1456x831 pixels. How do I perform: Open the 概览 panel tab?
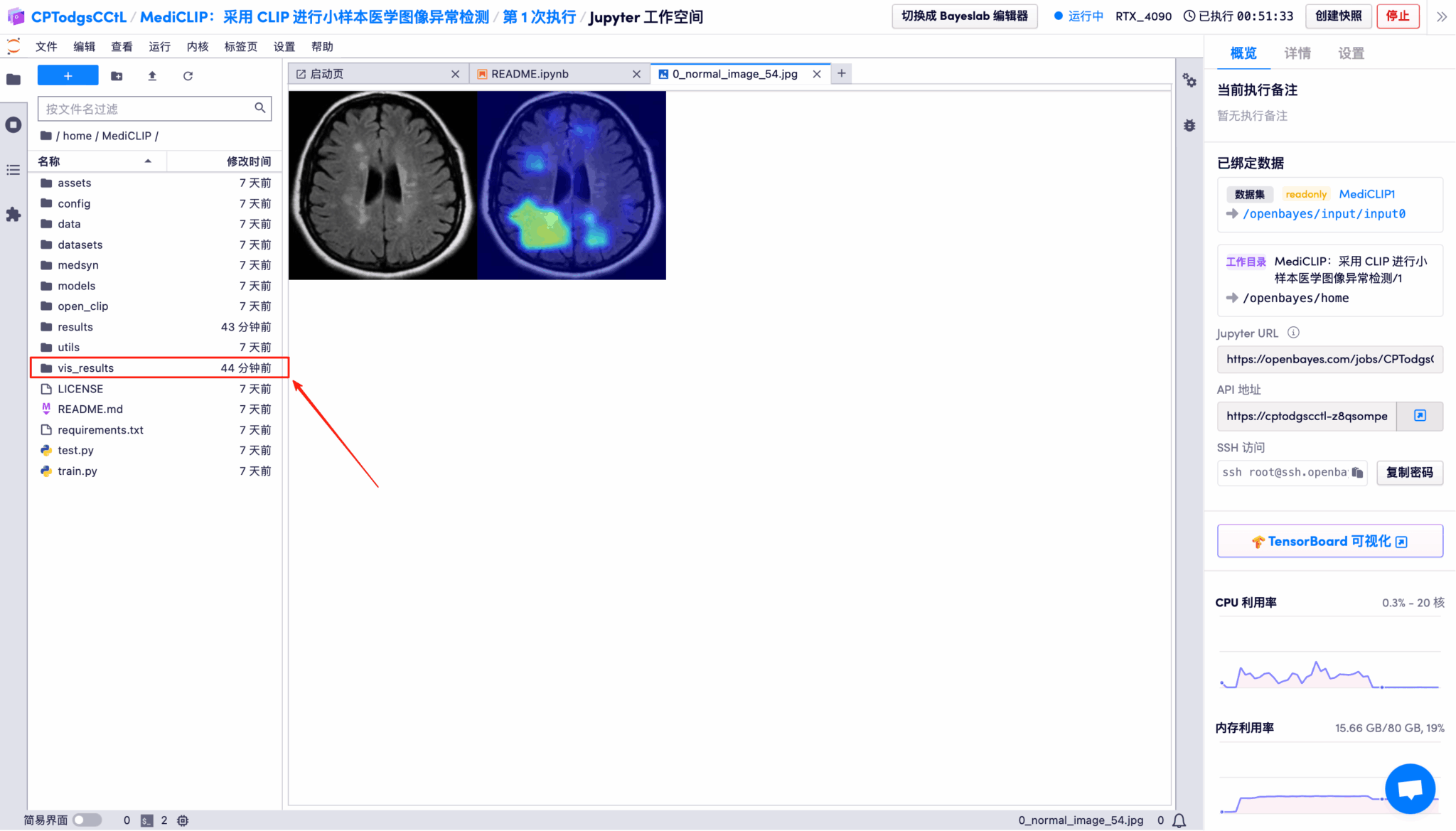(1243, 53)
